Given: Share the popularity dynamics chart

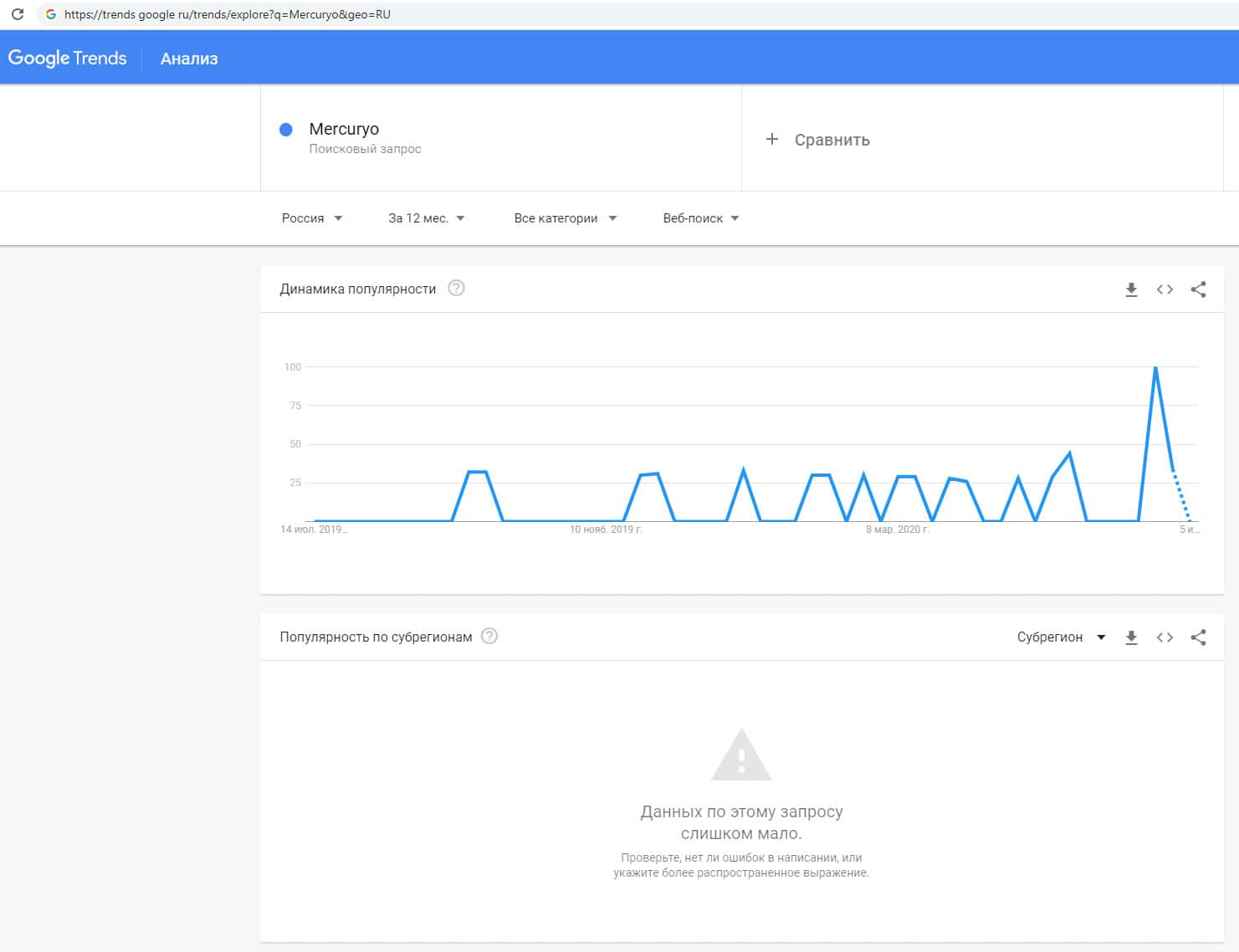Looking at the screenshot, I should [x=1198, y=289].
